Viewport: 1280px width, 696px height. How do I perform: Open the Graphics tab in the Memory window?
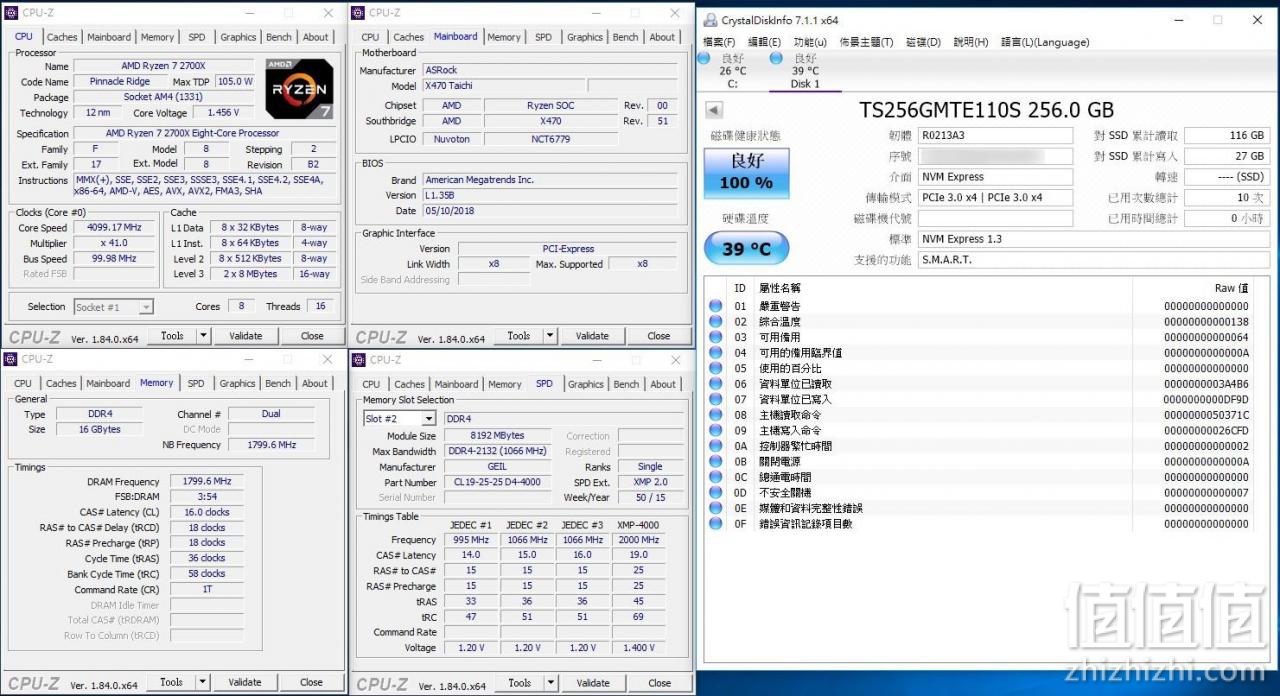[237, 383]
